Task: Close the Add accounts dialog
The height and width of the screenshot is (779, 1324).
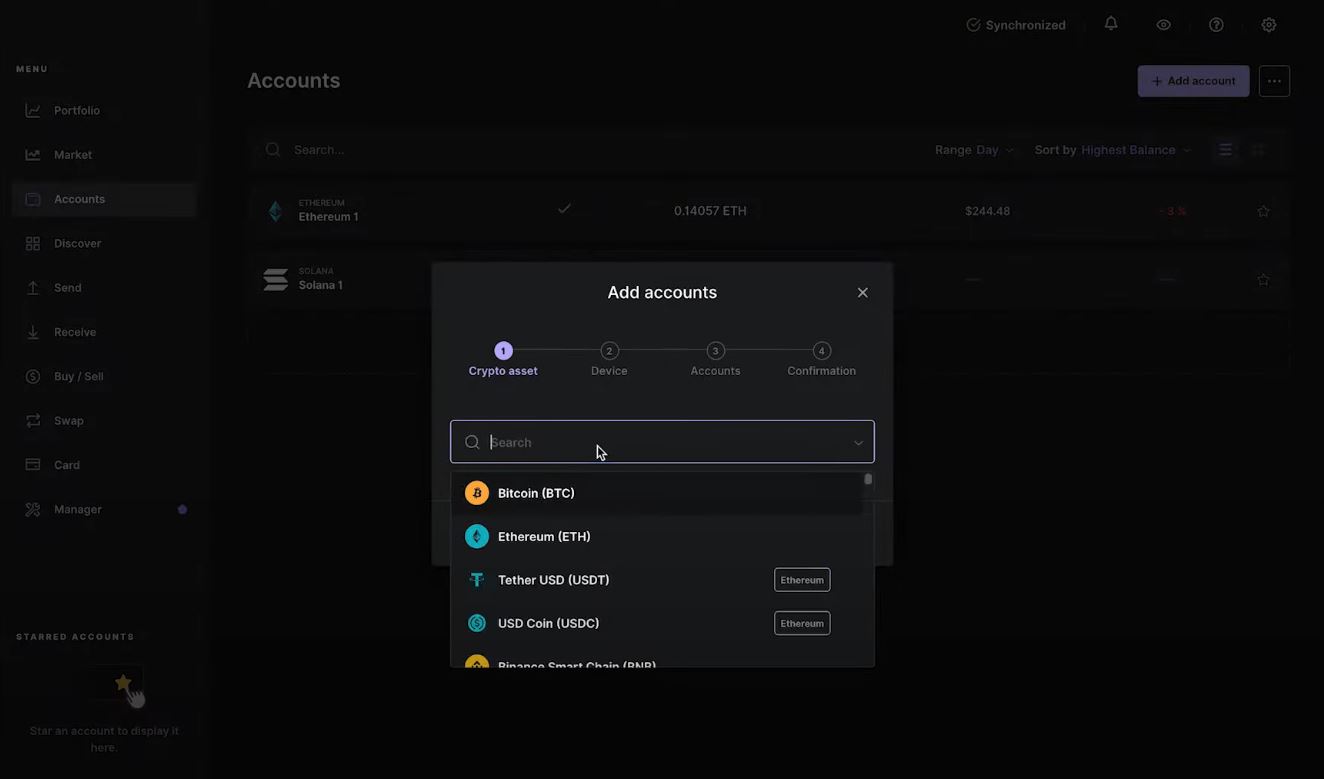Action: click(x=862, y=293)
